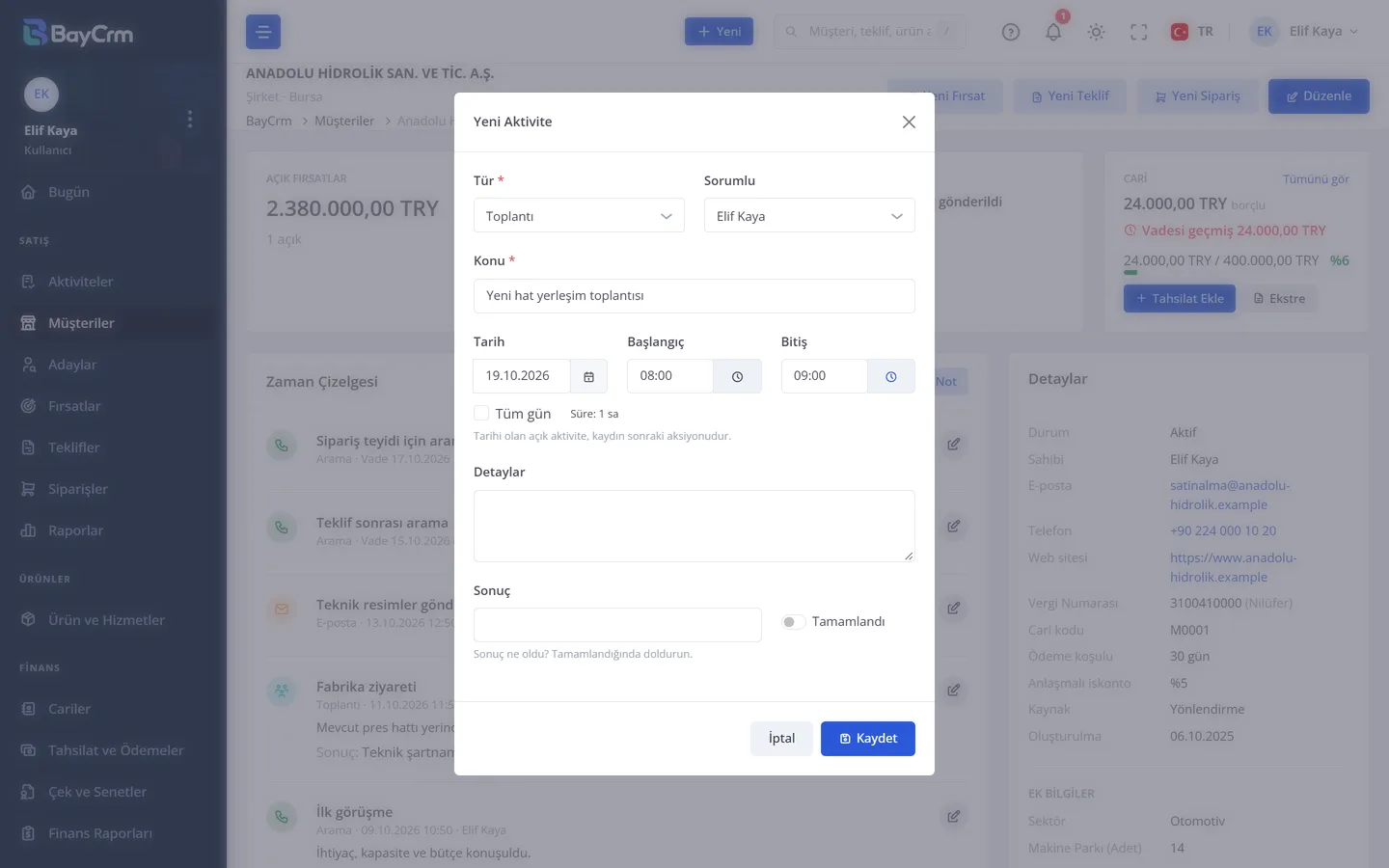This screenshot has width=1389, height=868.
Task: Open the help question mark icon
Action: (1011, 32)
